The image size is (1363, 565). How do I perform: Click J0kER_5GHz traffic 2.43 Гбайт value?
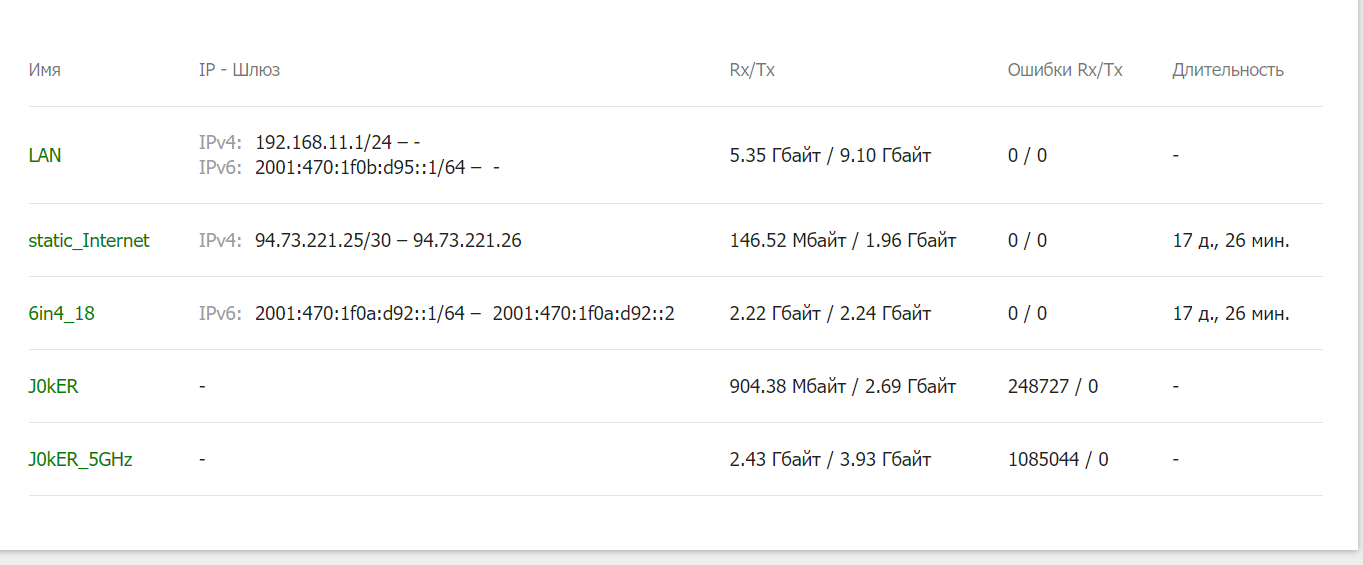[x=777, y=459]
